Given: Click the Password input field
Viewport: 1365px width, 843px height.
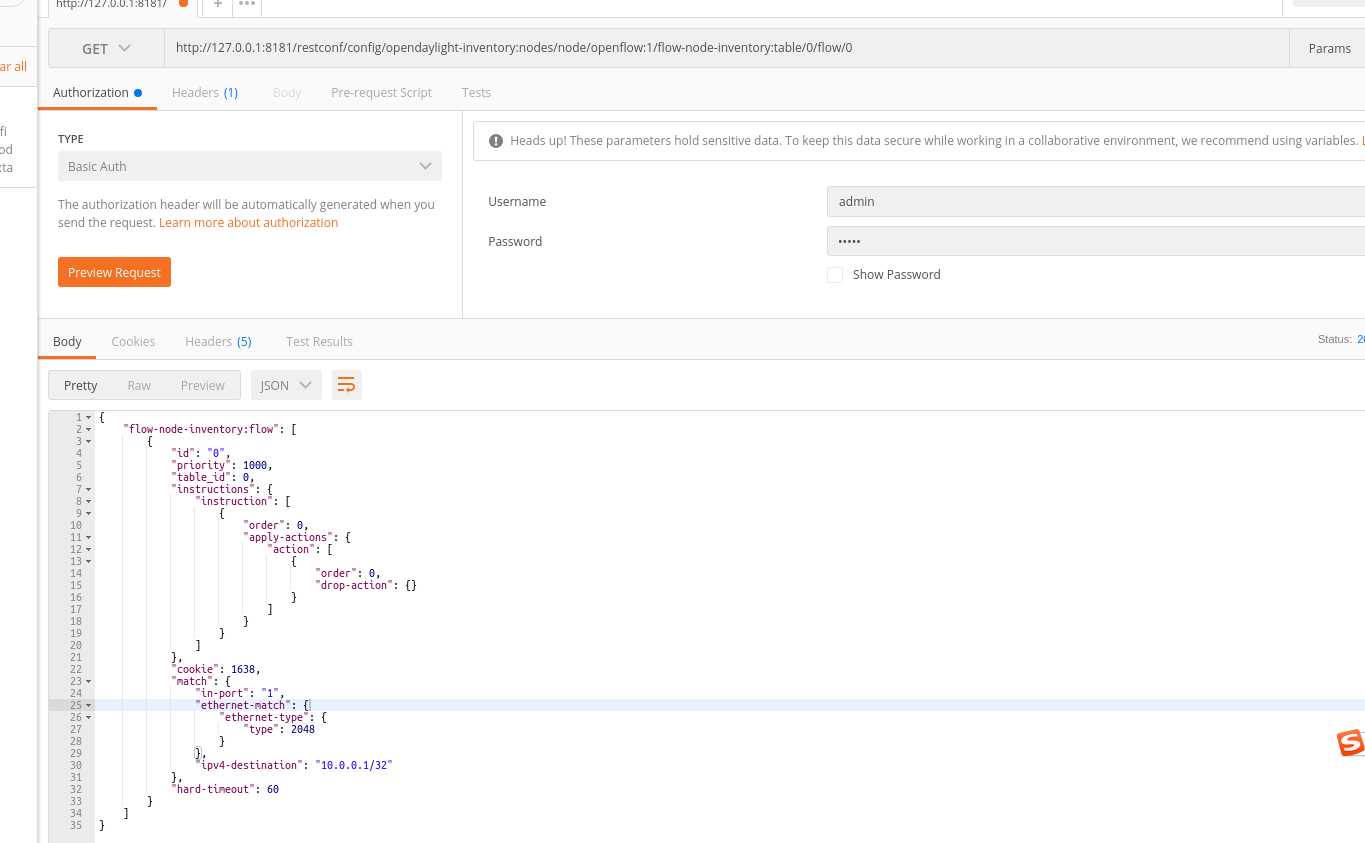Looking at the screenshot, I should point(1096,241).
